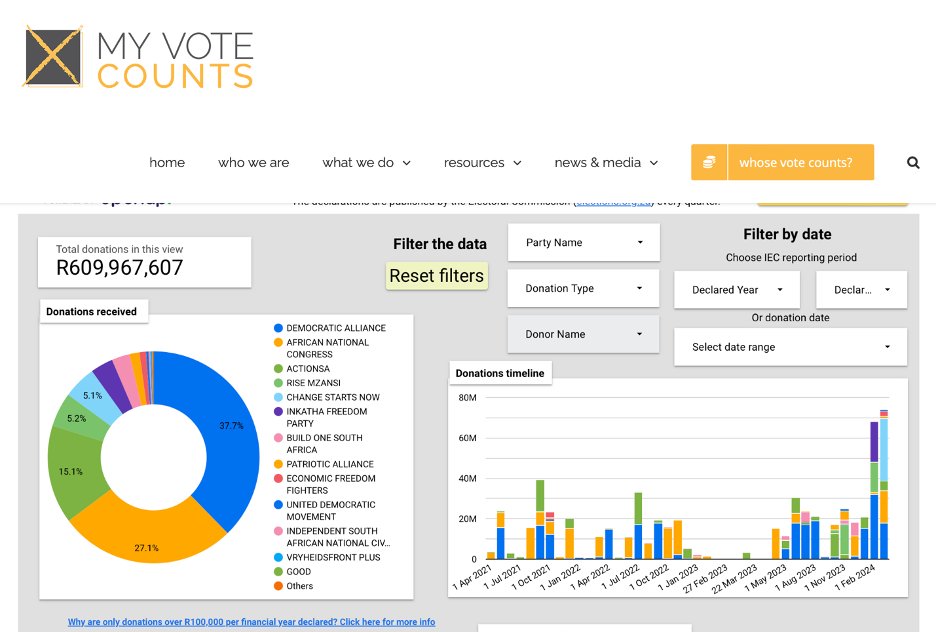
Task: Click the Reset filters button
Action: coord(436,276)
